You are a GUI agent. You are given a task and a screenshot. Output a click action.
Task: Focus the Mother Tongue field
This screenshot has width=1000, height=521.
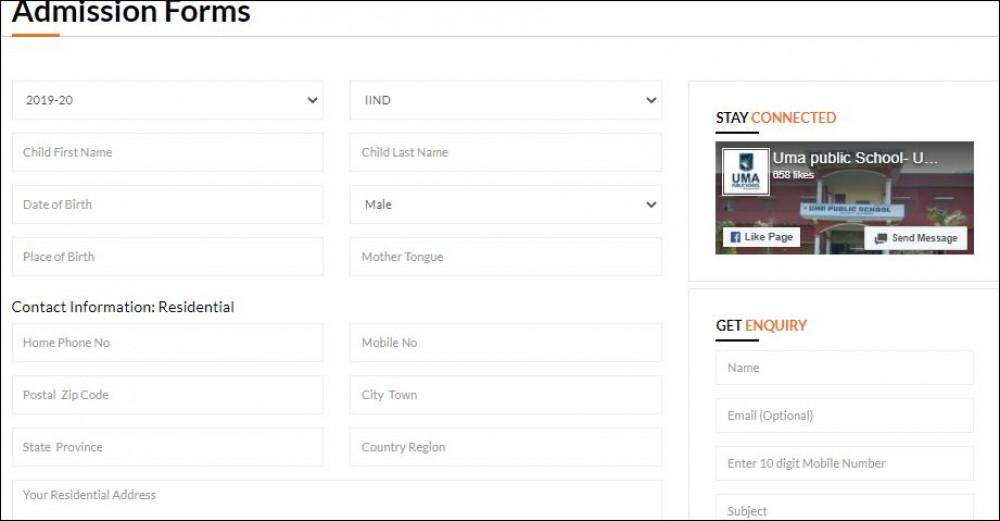(x=505, y=256)
